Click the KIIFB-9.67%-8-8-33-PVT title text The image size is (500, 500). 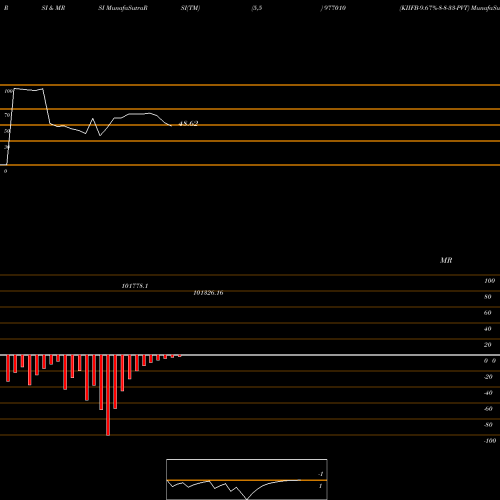pos(434,8)
